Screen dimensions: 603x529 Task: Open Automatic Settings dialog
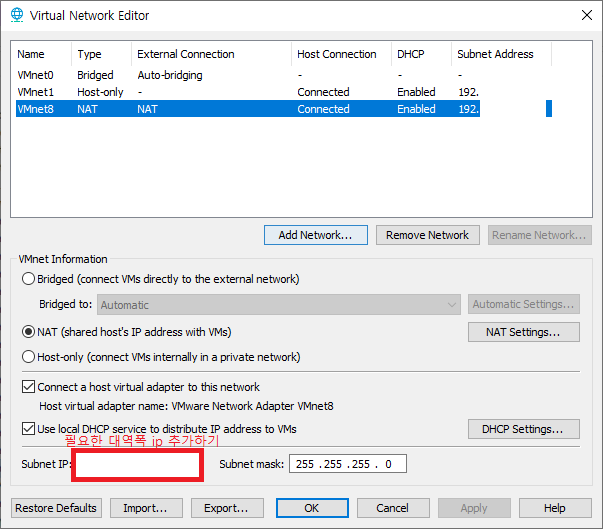tap(524, 304)
